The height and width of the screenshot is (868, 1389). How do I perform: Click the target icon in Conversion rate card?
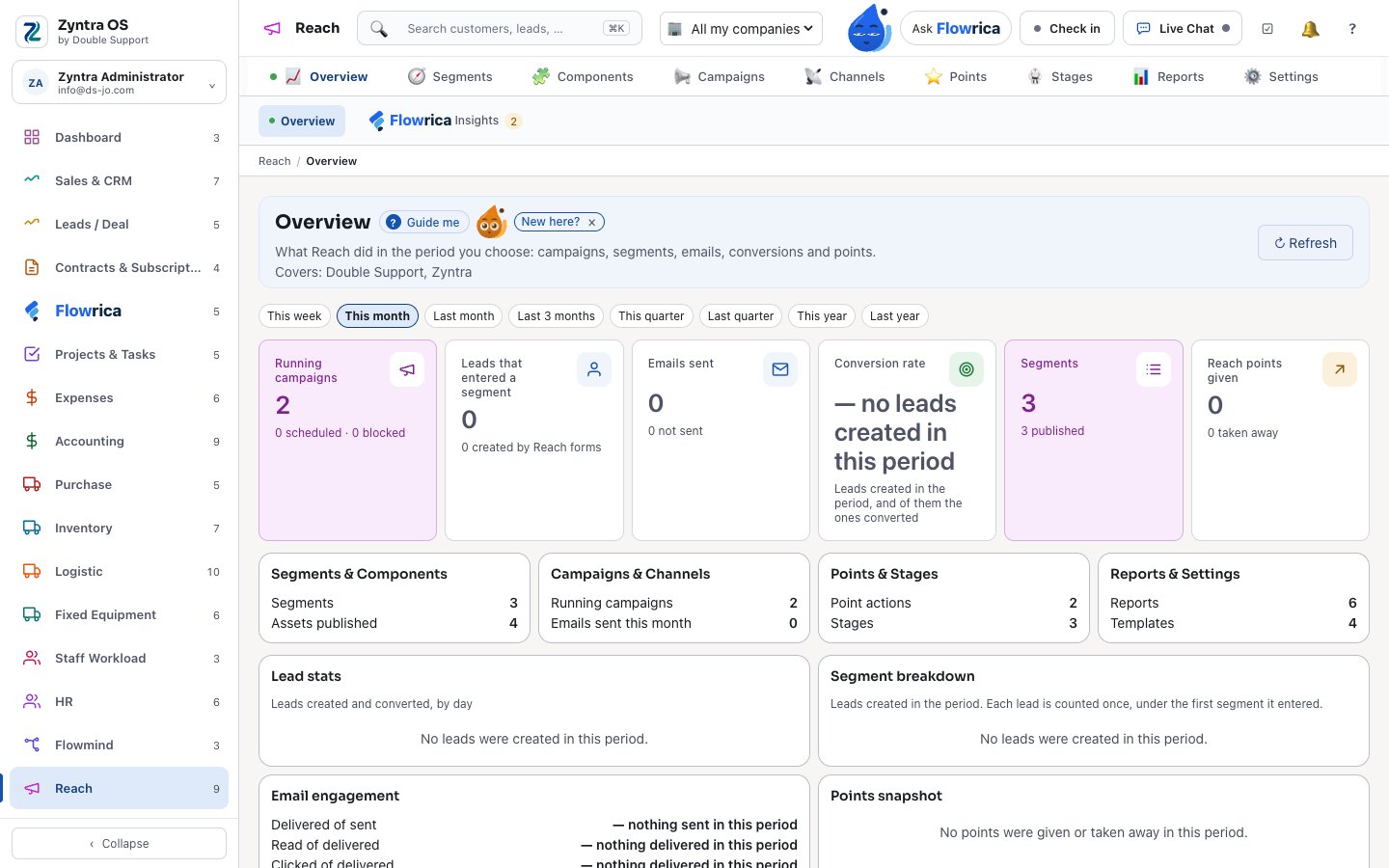click(967, 369)
